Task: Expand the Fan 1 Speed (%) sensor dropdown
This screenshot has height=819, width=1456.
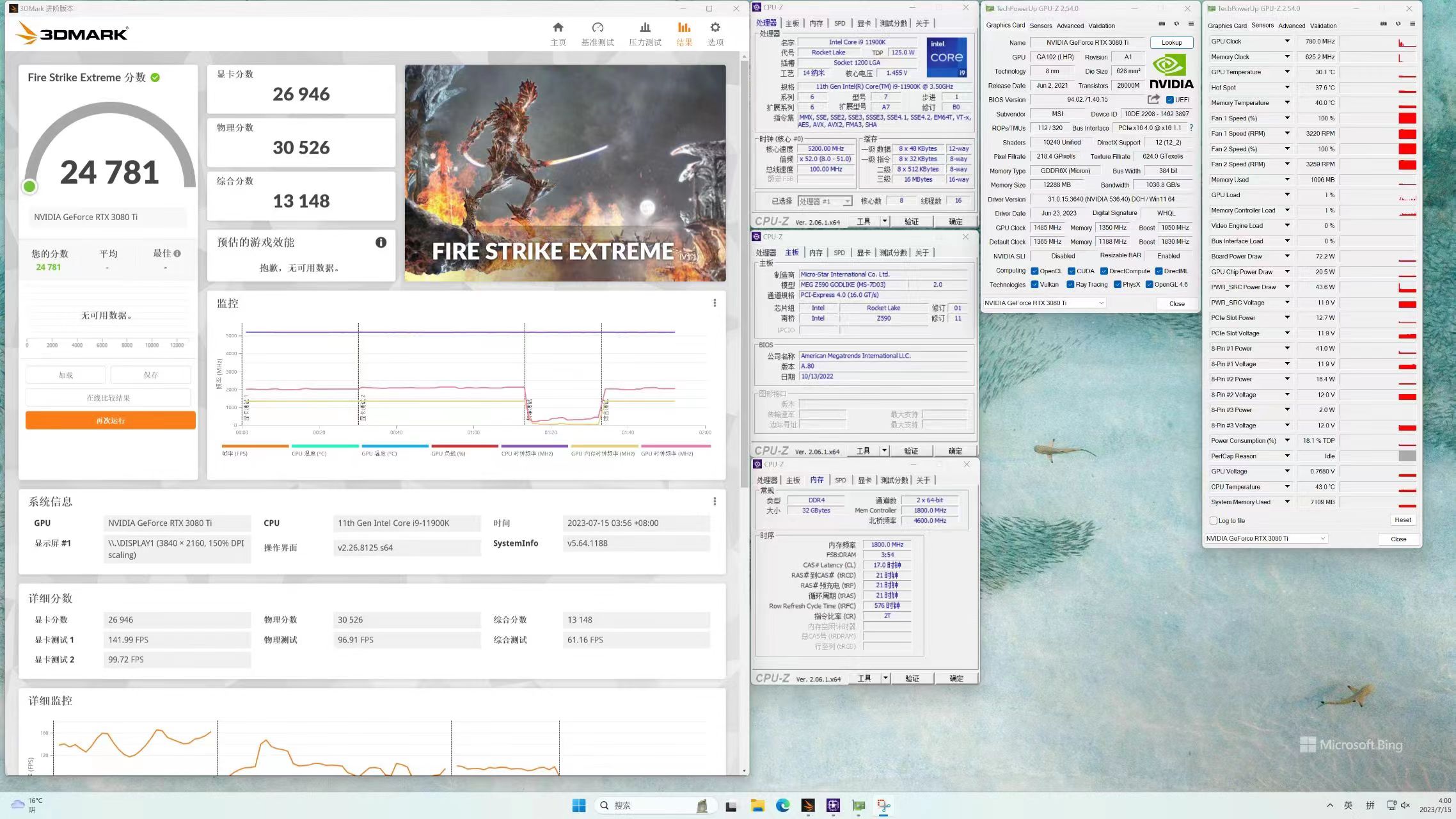Action: tap(1287, 118)
